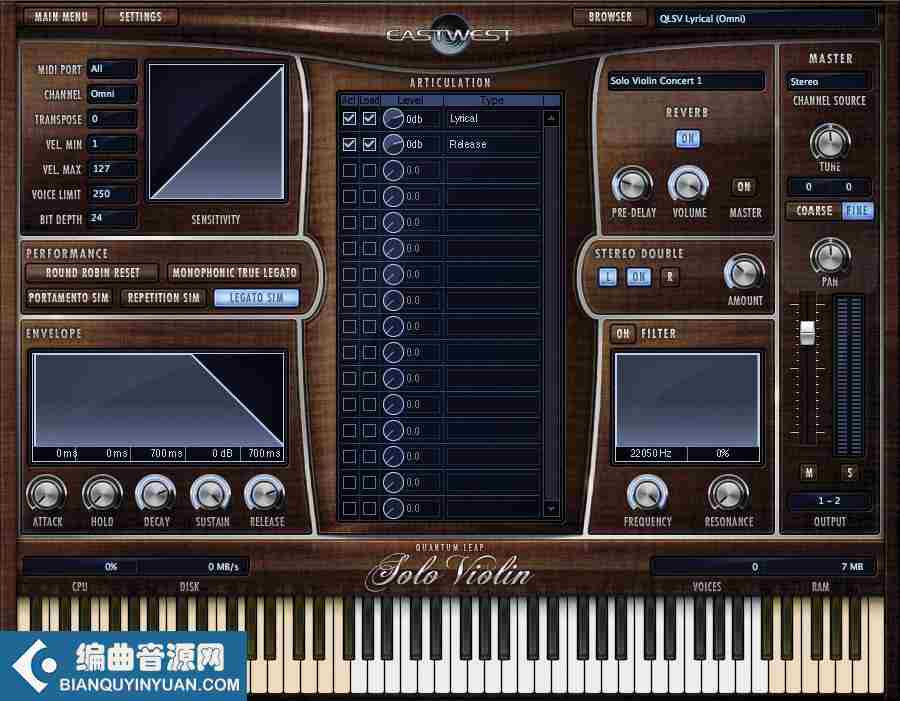Mute the master channel with M
Screen dimensions: 900x701
tap(809, 473)
